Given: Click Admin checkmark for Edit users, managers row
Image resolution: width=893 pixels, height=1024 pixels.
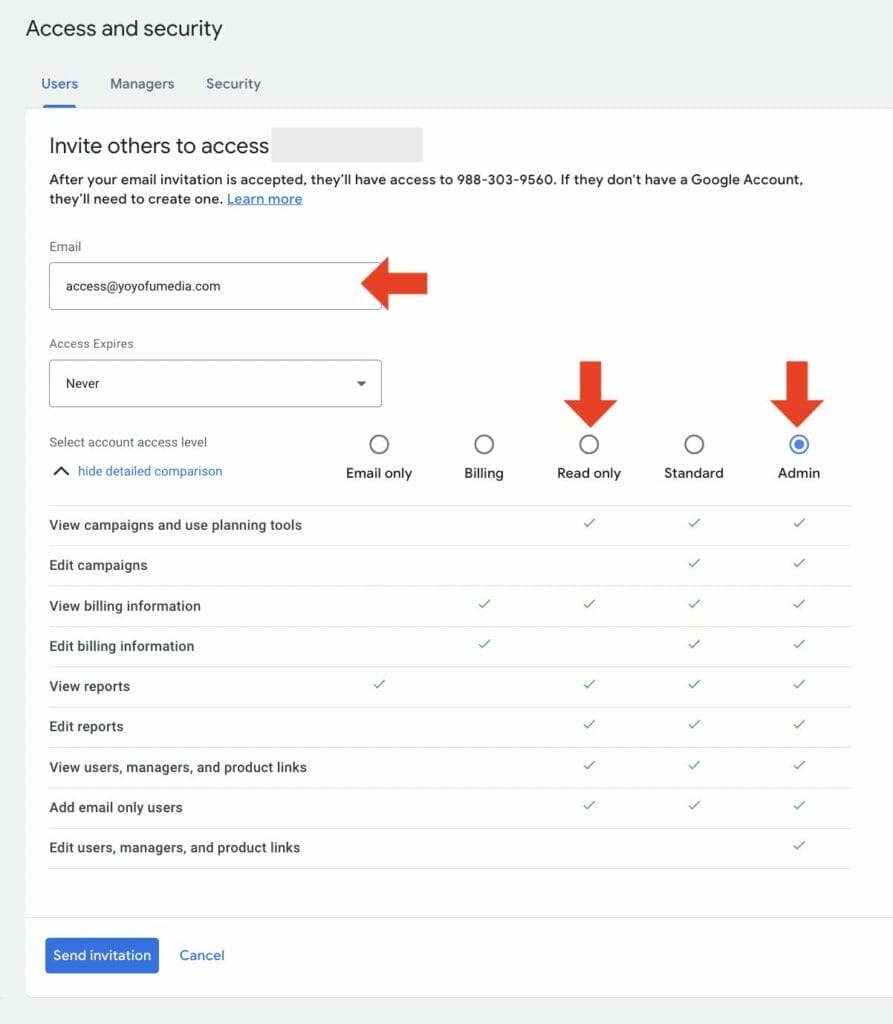Looking at the screenshot, I should [799, 846].
